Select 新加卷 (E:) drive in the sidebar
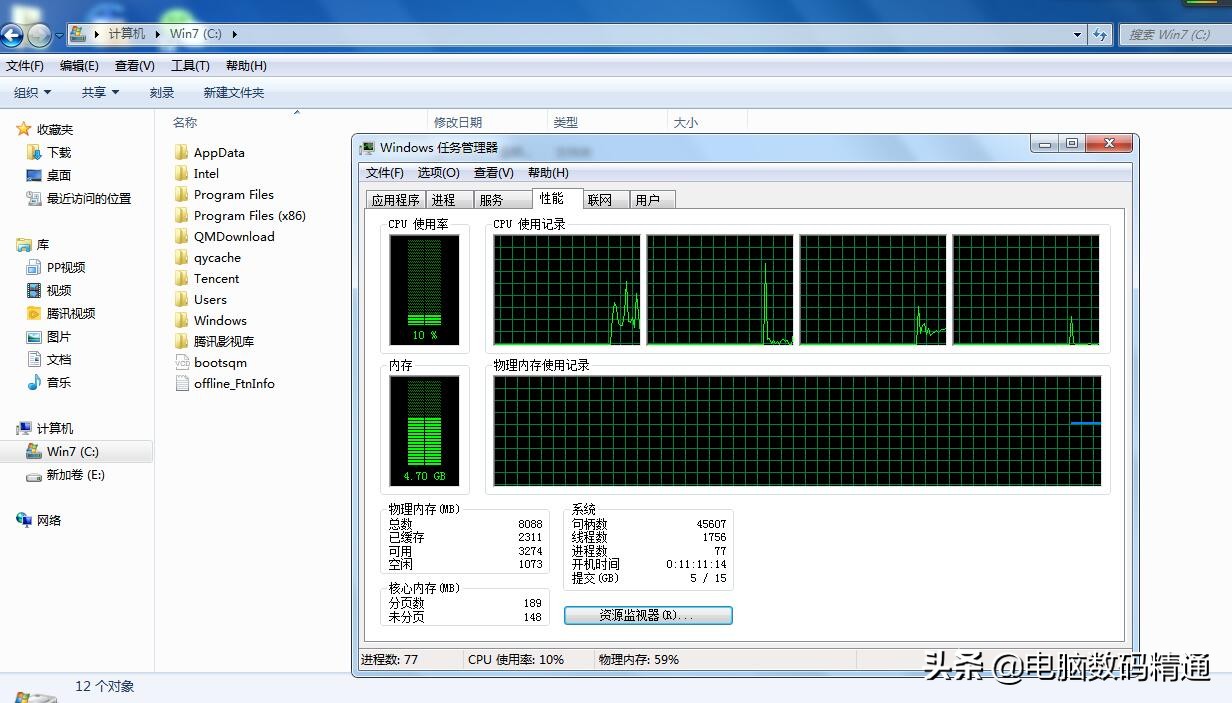The height and width of the screenshot is (703, 1232). pos(75,475)
